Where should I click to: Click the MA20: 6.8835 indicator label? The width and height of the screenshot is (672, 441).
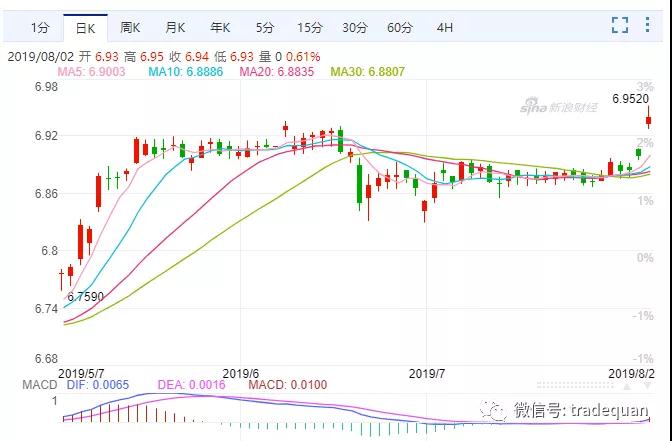click(276, 72)
